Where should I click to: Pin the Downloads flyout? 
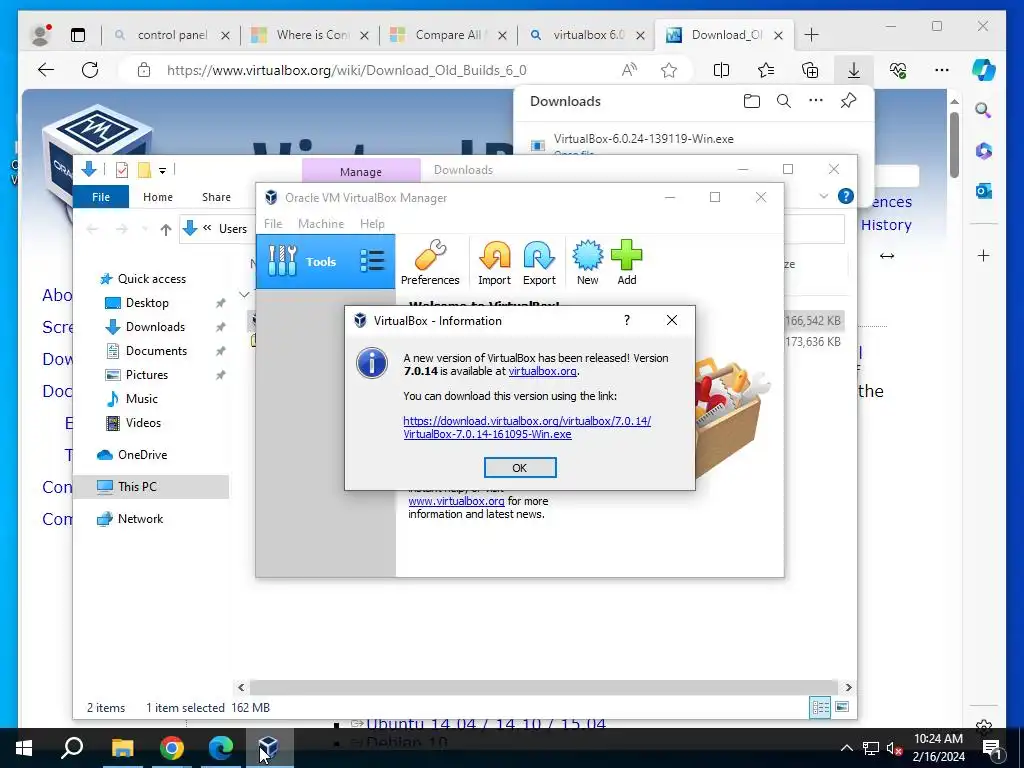coord(848,101)
